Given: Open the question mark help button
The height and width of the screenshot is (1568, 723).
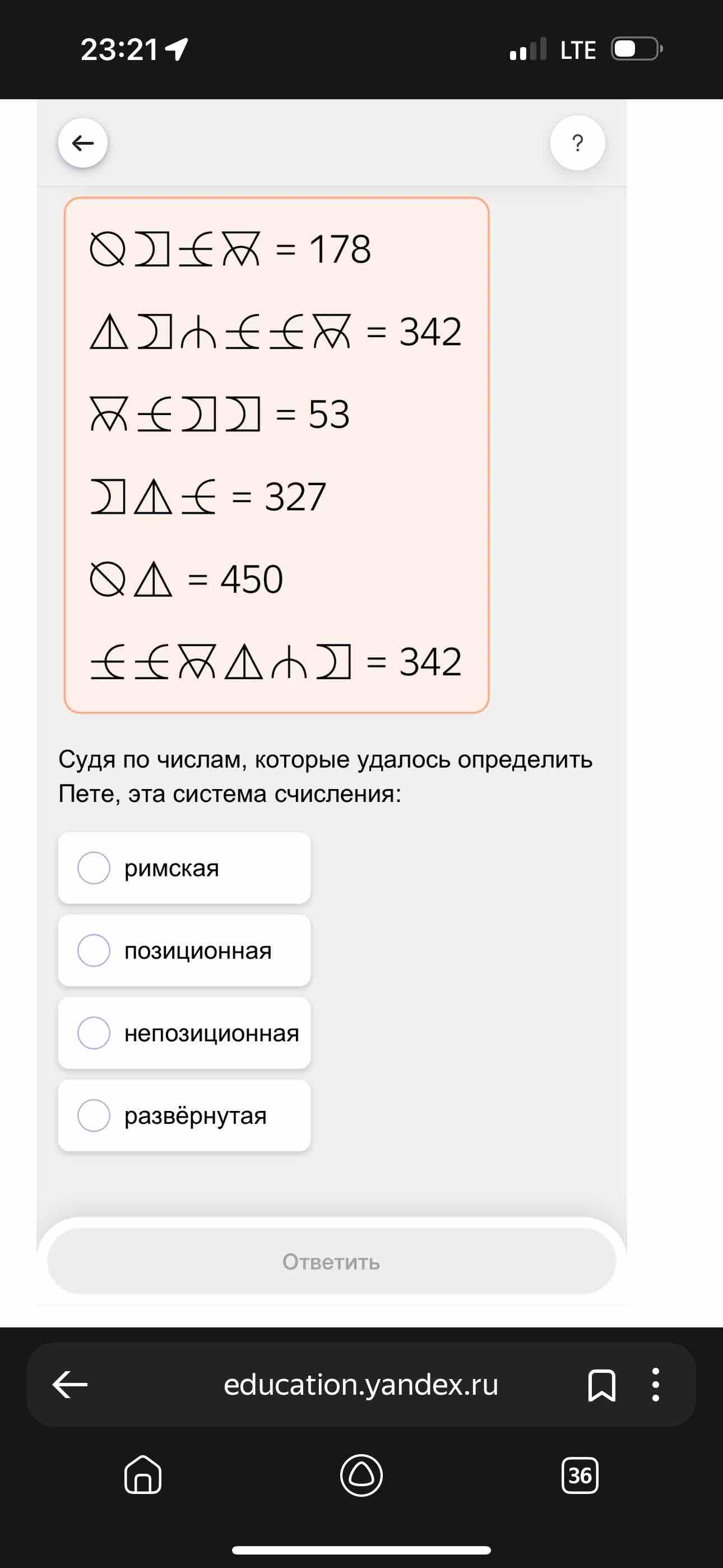Looking at the screenshot, I should coord(577,143).
